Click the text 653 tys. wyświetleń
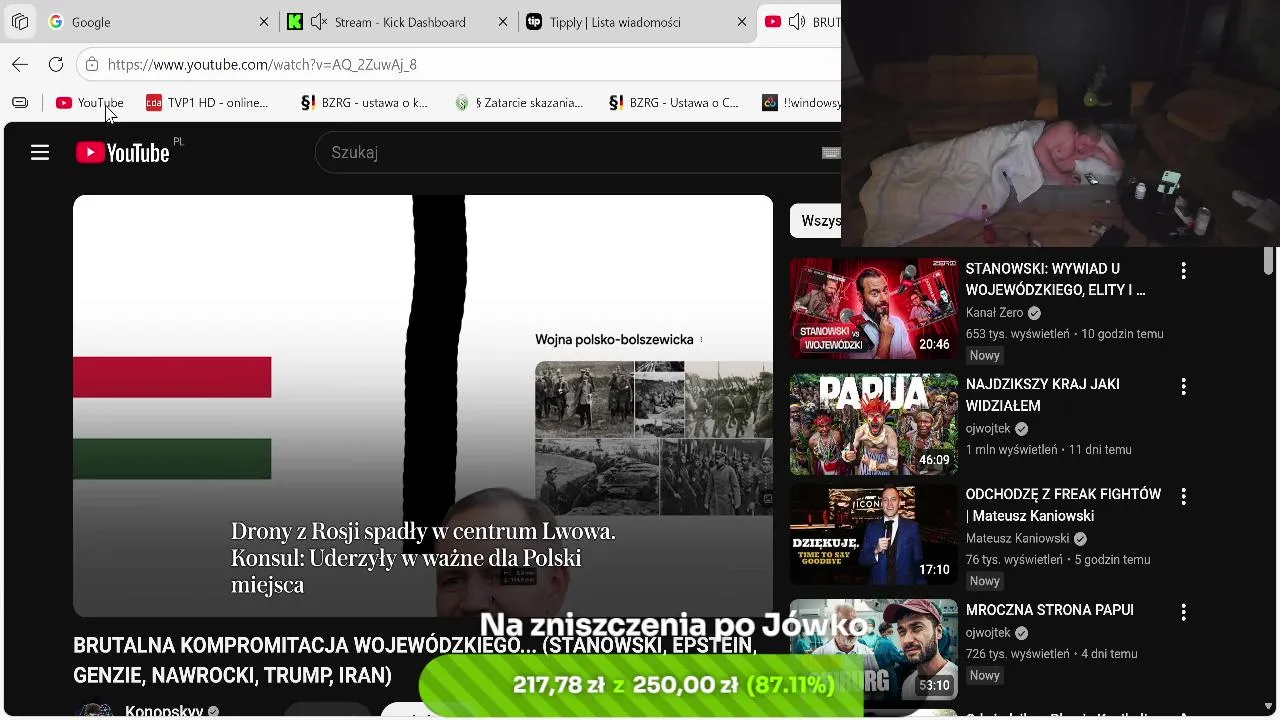This screenshot has width=1280, height=720. point(1018,334)
